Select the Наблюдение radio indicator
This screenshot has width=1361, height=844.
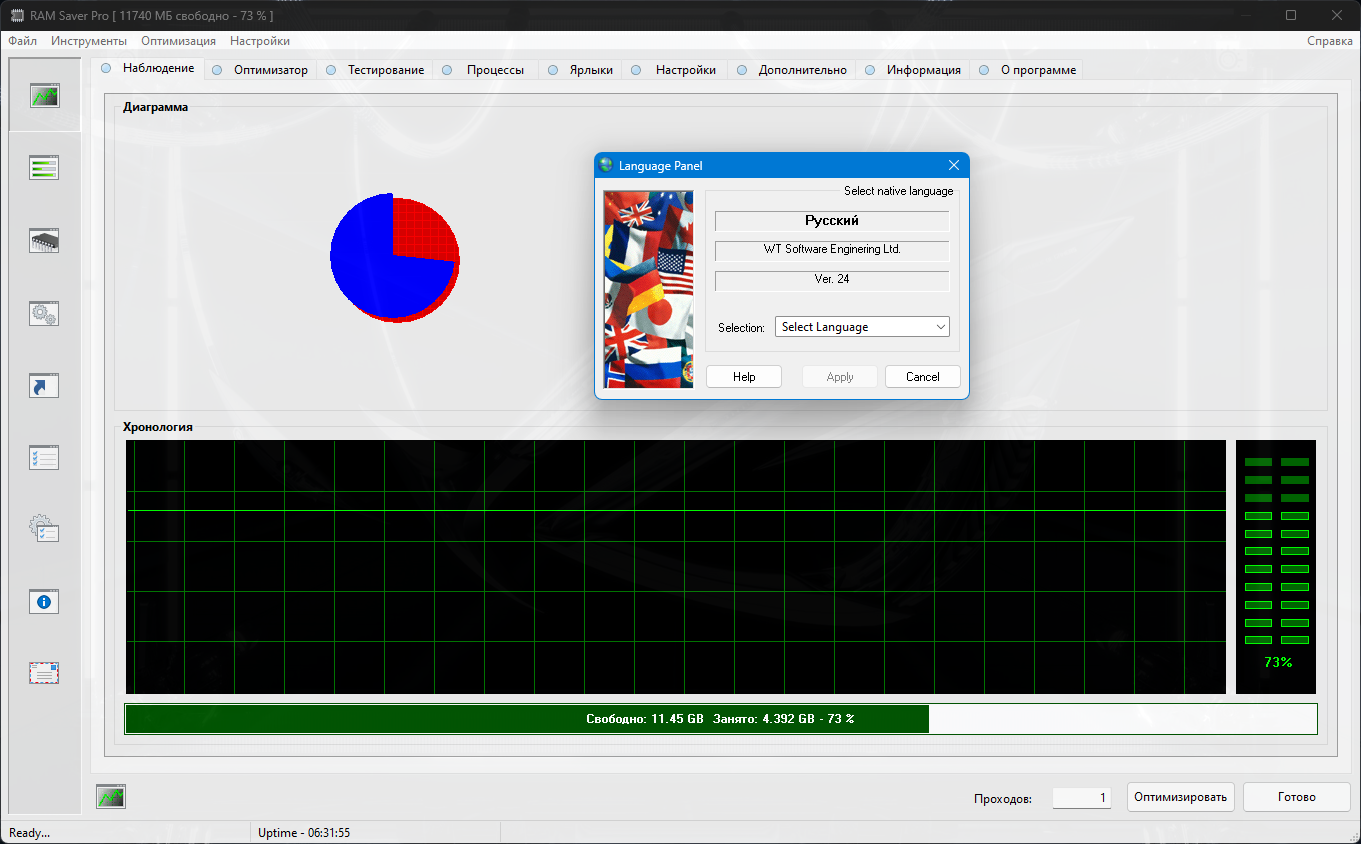pyautogui.click(x=106, y=68)
